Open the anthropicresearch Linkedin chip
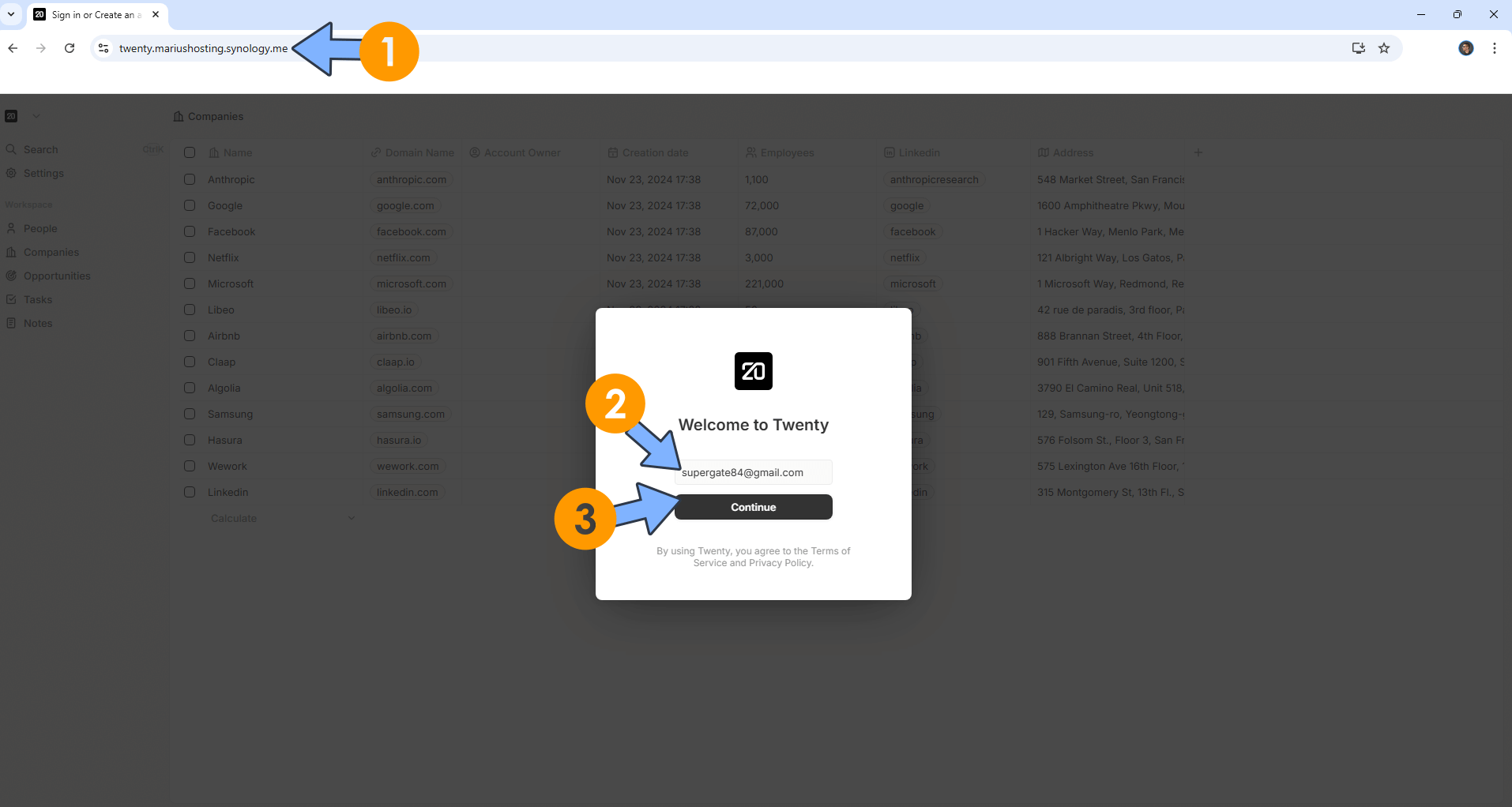This screenshot has width=1512, height=807. click(x=935, y=179)
